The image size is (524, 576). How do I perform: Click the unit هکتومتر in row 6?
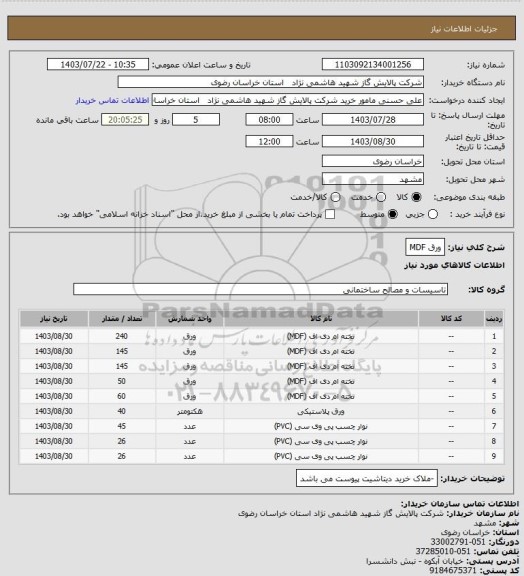coord(190,411)
